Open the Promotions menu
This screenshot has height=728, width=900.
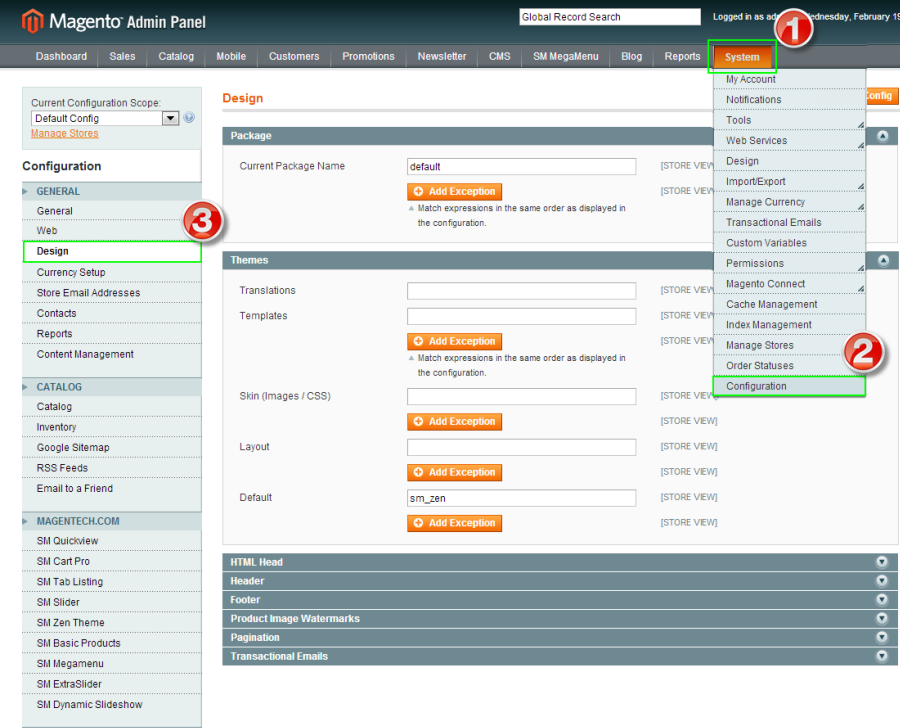(368, 56)
